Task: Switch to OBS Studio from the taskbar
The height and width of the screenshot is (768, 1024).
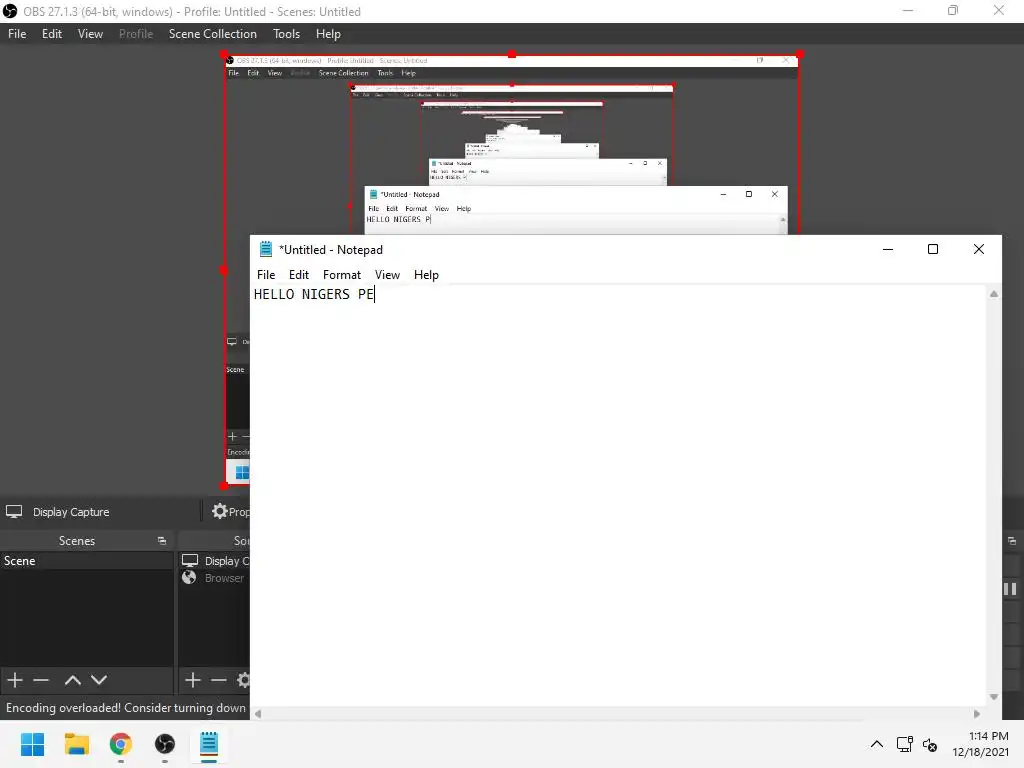Action: click(165, 744)
